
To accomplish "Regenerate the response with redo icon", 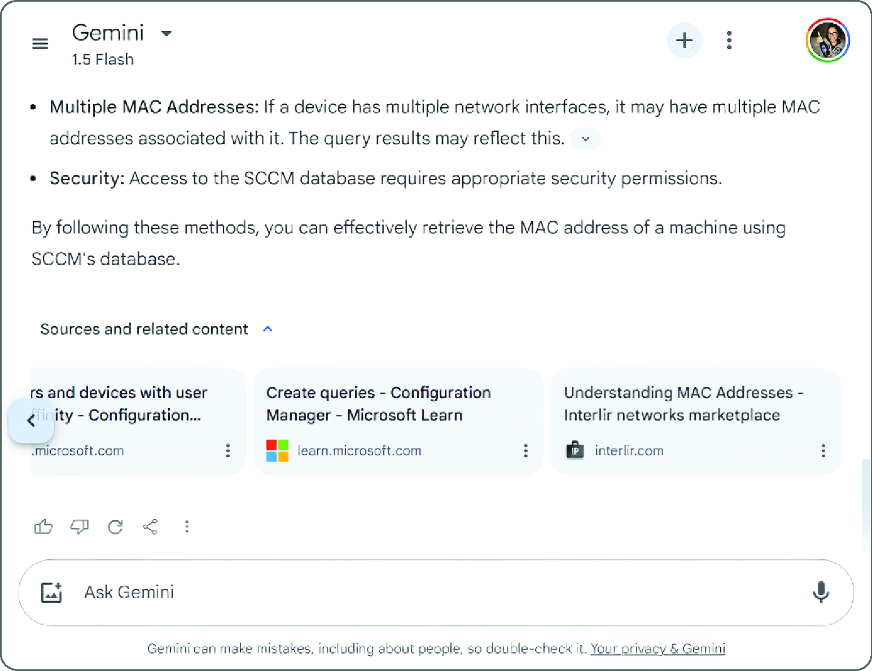I will pyautogui.click(x=115, y=526).
